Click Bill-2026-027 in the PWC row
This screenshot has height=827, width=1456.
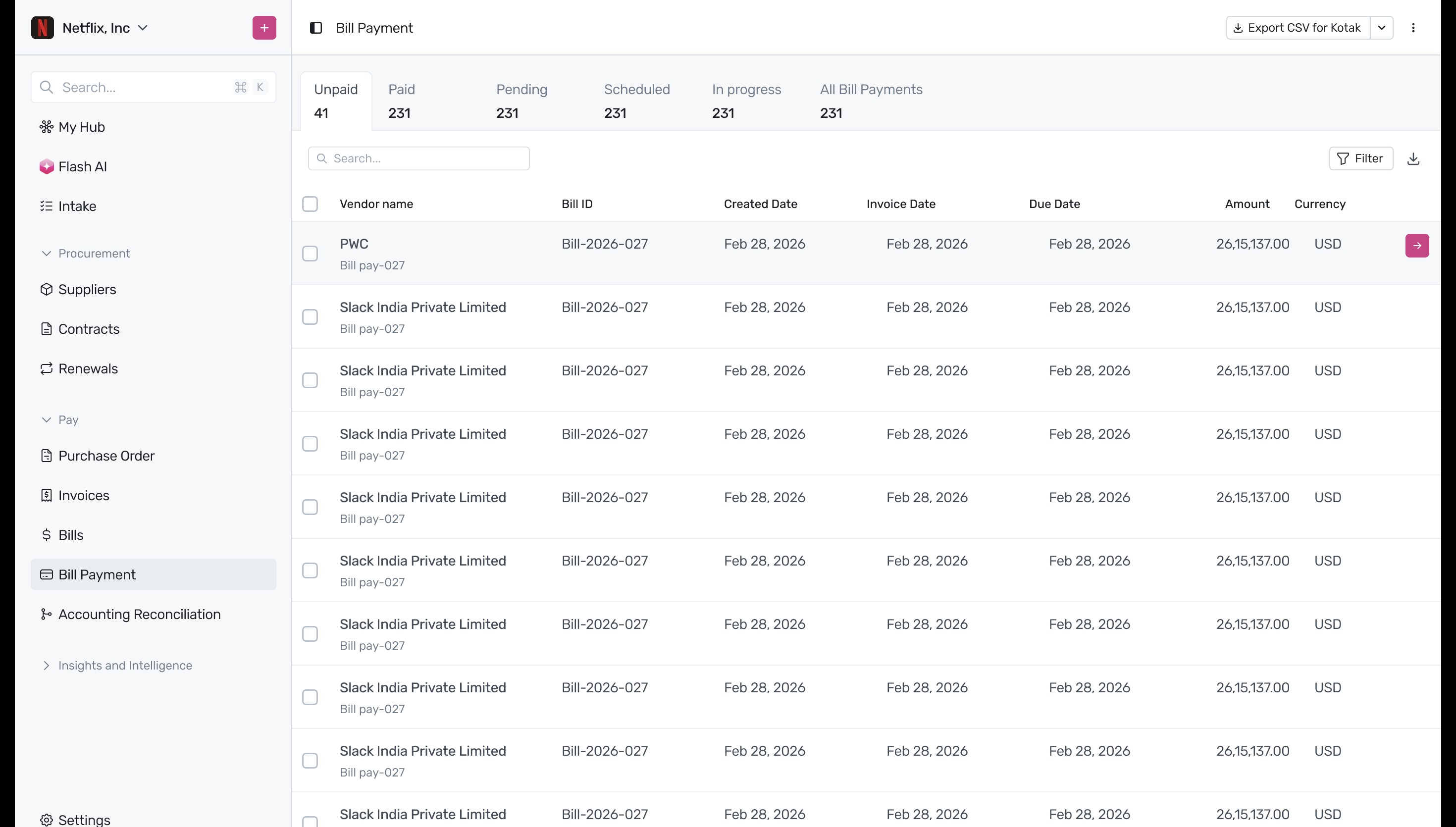pos(604,244)
